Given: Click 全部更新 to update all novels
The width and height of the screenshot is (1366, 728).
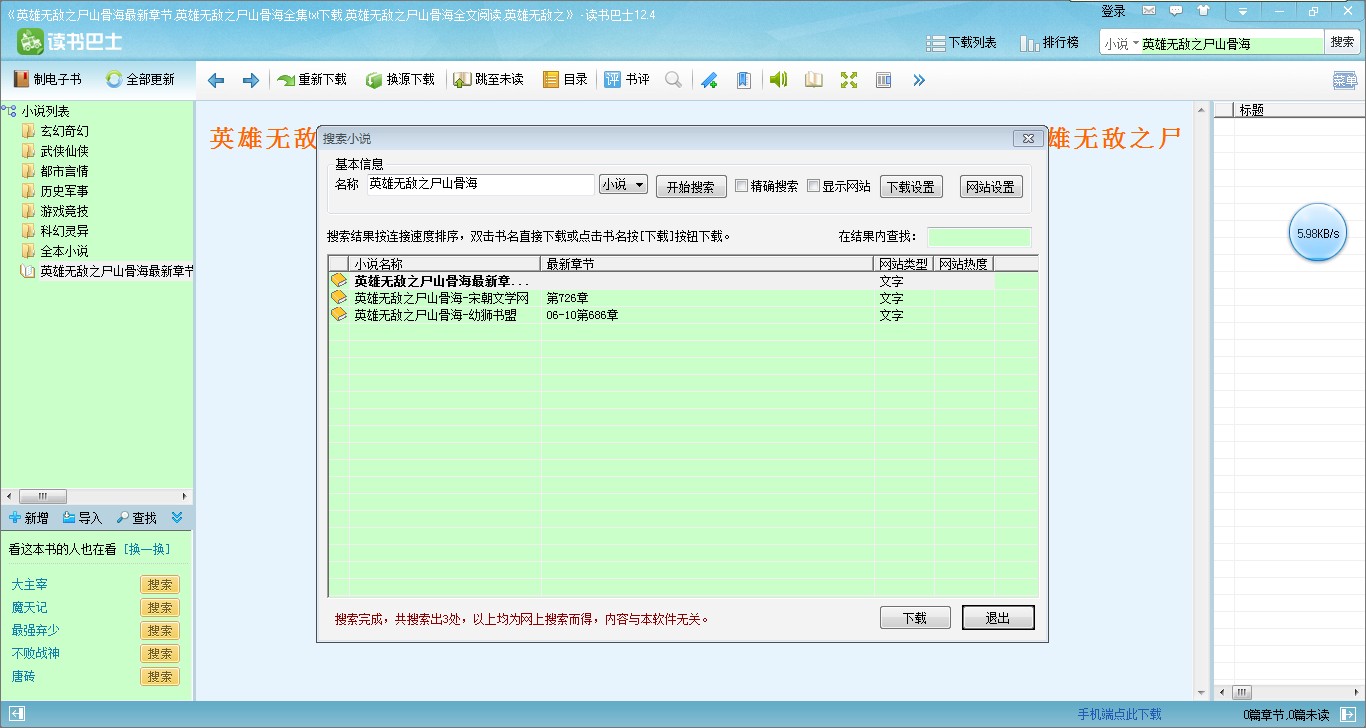Looking at the screenshot, I should [x=141, y=79].
